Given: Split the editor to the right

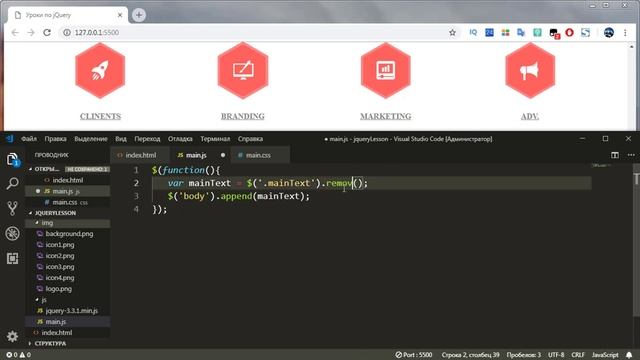Looking at the screenshot, I should click(x=615, y=155).
